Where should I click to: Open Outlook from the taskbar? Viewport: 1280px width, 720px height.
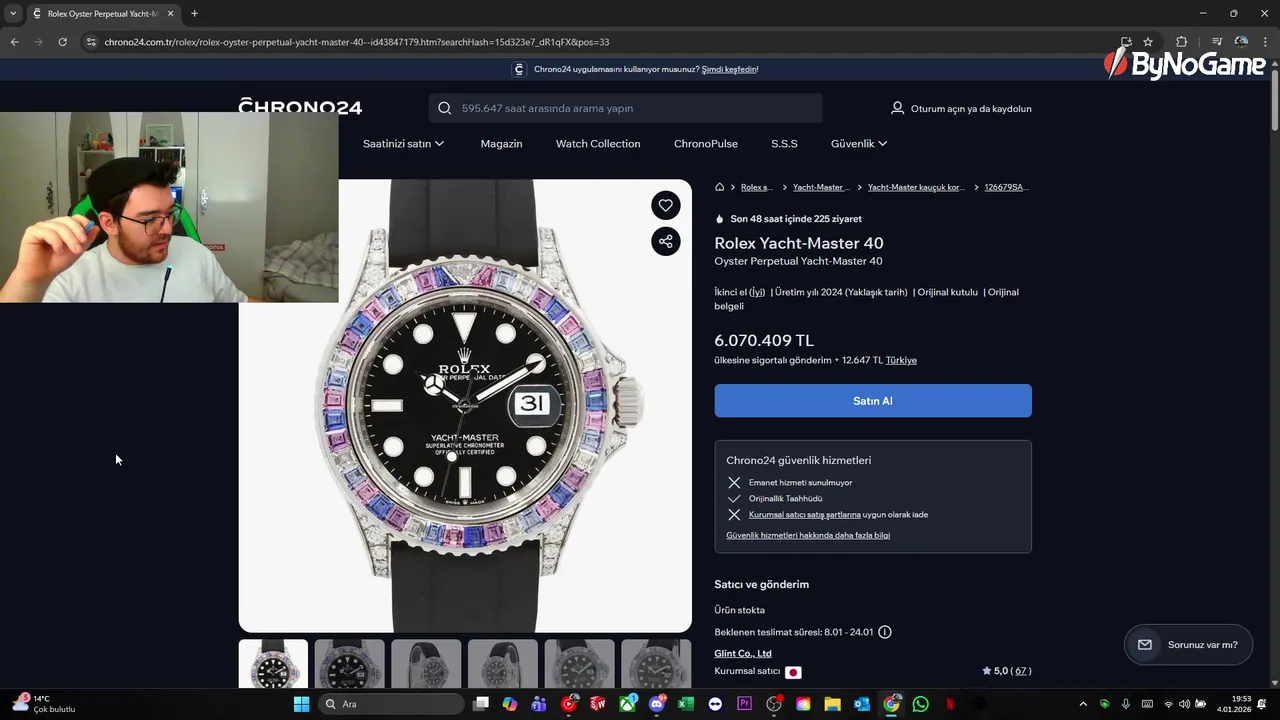tap(861, 704)
